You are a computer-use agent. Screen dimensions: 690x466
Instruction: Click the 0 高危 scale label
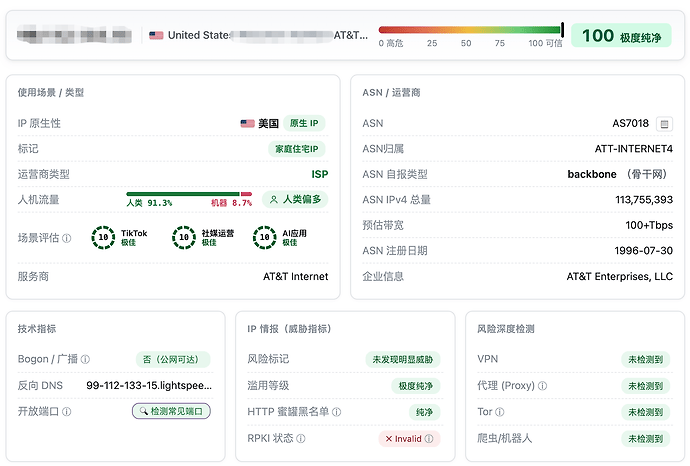(x=391, y=43)
